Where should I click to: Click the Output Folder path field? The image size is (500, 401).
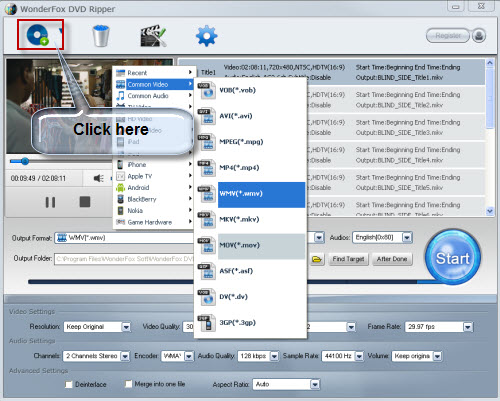124,259
